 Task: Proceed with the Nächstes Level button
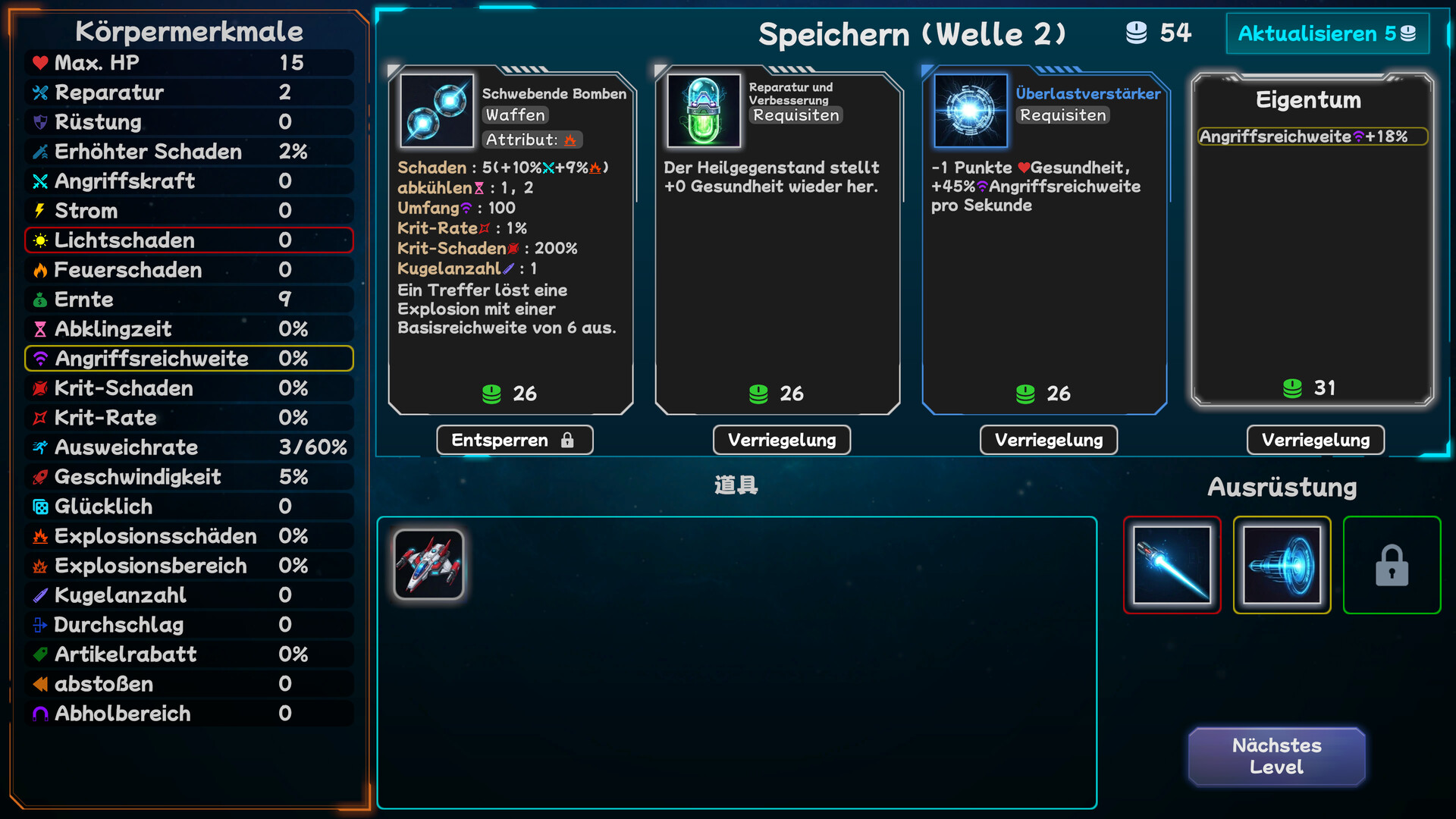[1277, 756]
